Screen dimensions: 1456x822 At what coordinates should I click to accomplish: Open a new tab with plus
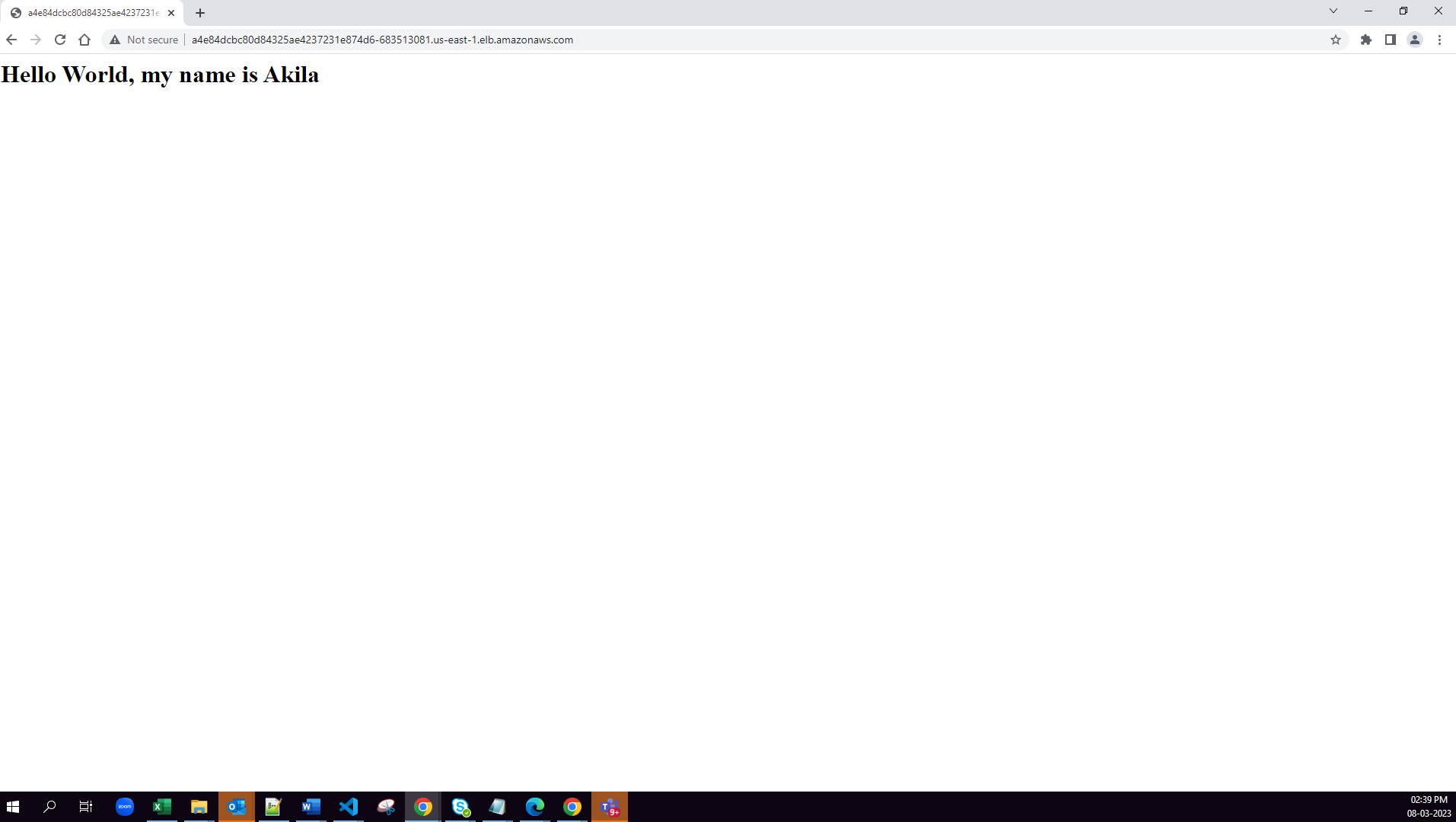pos(200,13)
